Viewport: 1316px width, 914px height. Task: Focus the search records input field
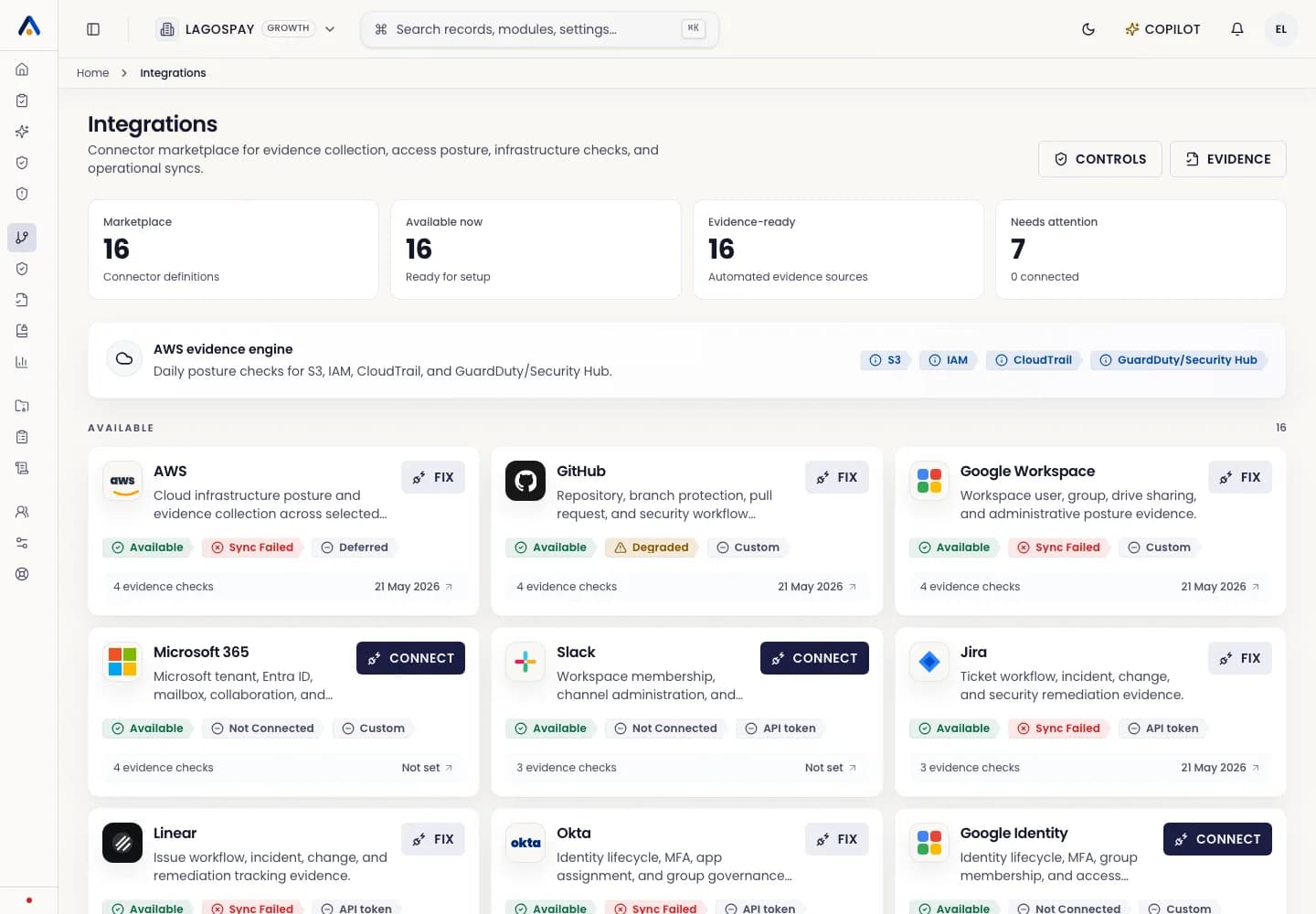539,29
